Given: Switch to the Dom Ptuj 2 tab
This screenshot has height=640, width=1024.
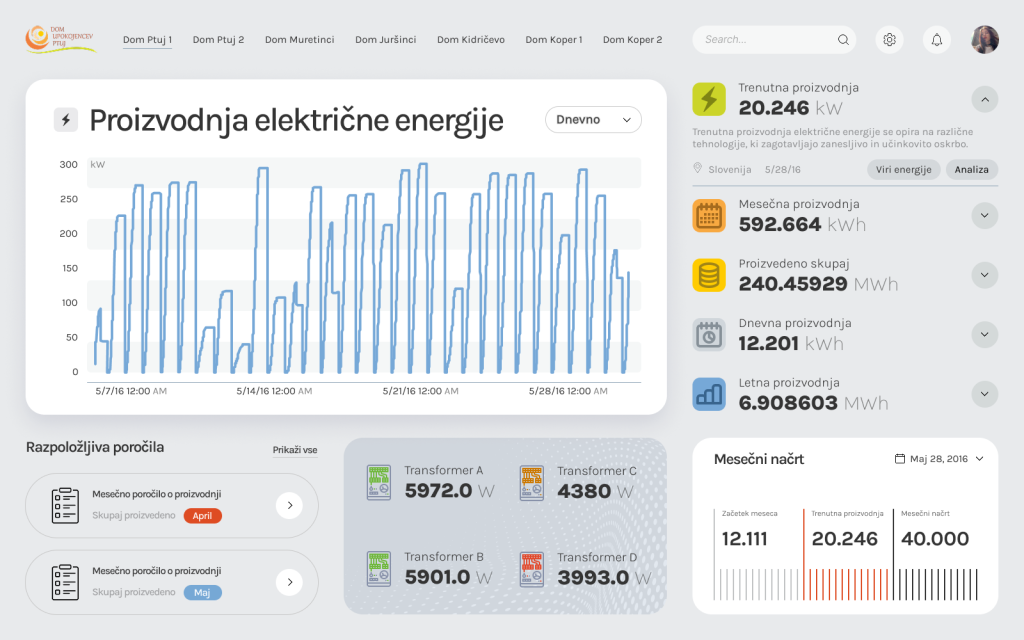Looking at the screenshot, I should click(218, 40).
